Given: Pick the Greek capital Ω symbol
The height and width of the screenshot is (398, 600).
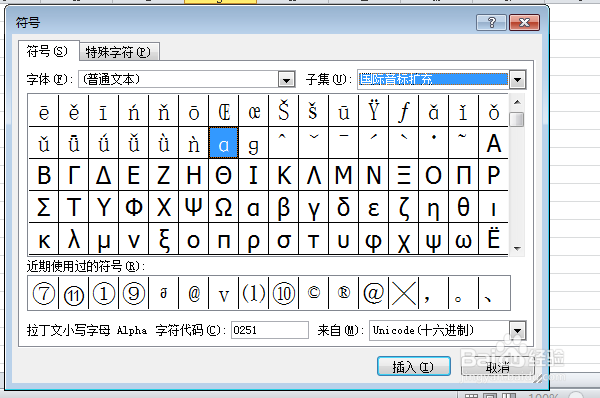Looking at the screenshot, I should coord(223,207).
